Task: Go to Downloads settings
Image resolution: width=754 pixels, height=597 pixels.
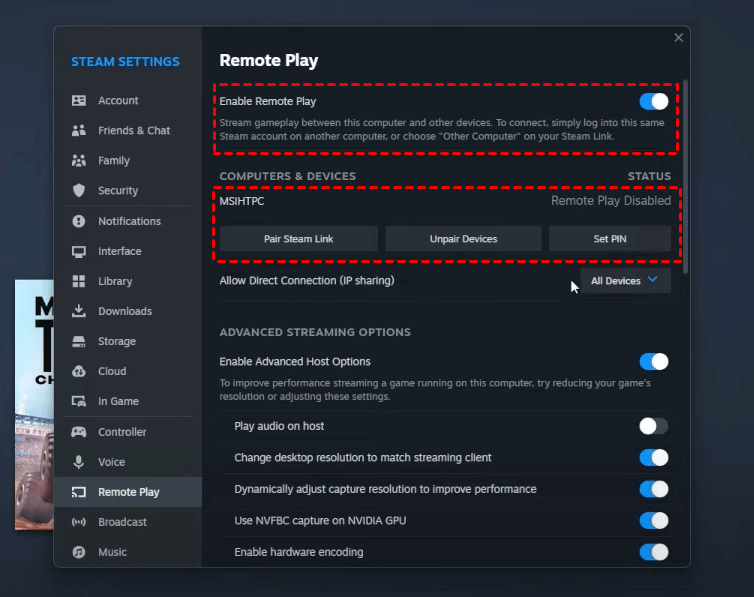Action: [x=128, y=311]
